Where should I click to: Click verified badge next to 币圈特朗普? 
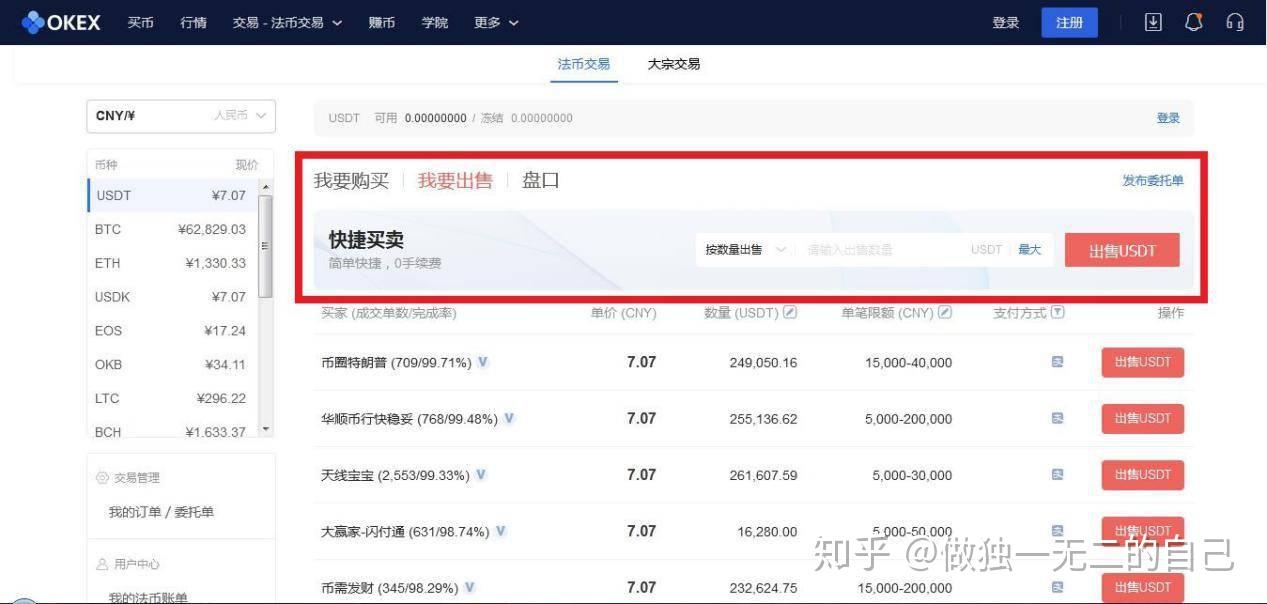[483, 362]
